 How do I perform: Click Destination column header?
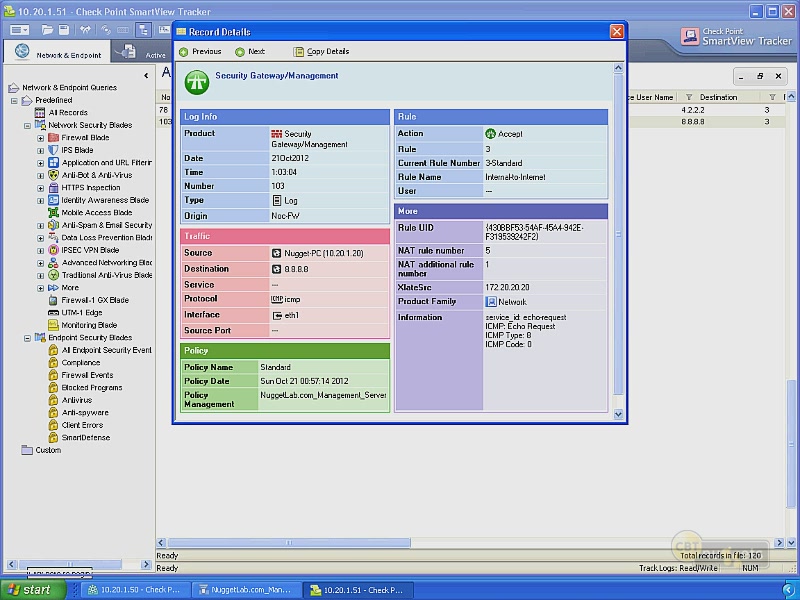[x=718, y=97]
